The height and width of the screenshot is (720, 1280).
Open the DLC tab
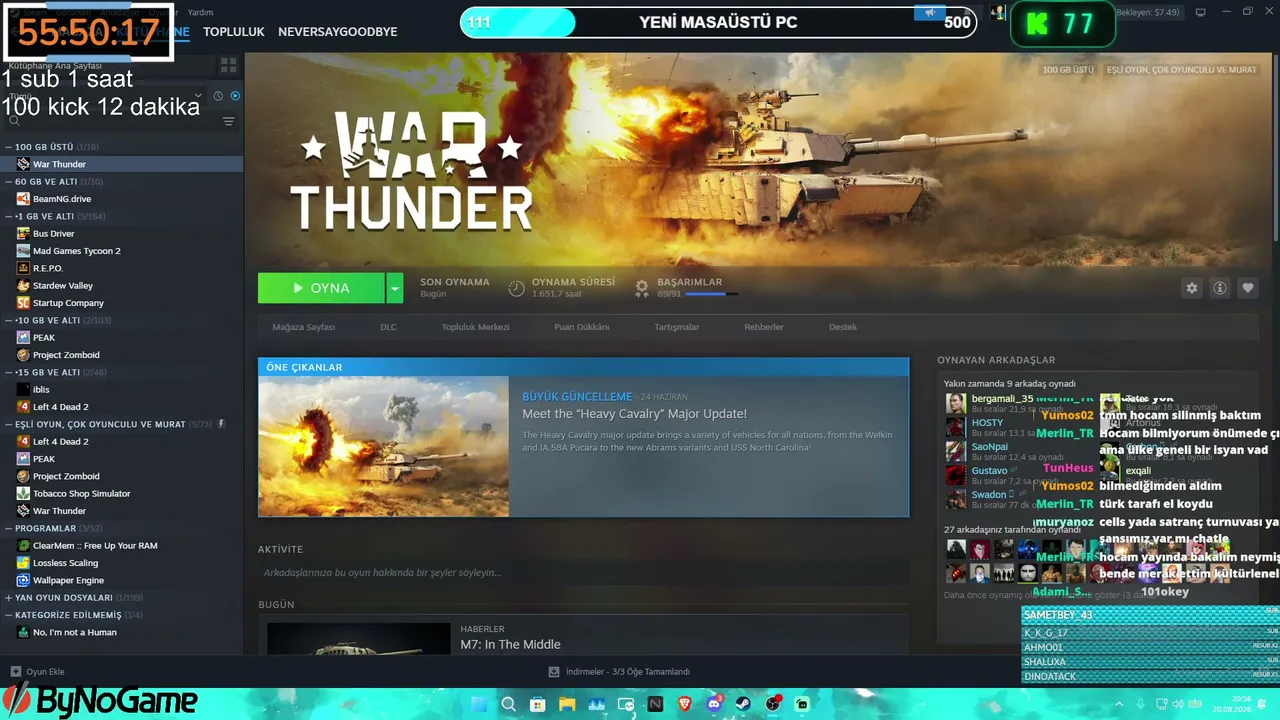click(x=388, y=327)
